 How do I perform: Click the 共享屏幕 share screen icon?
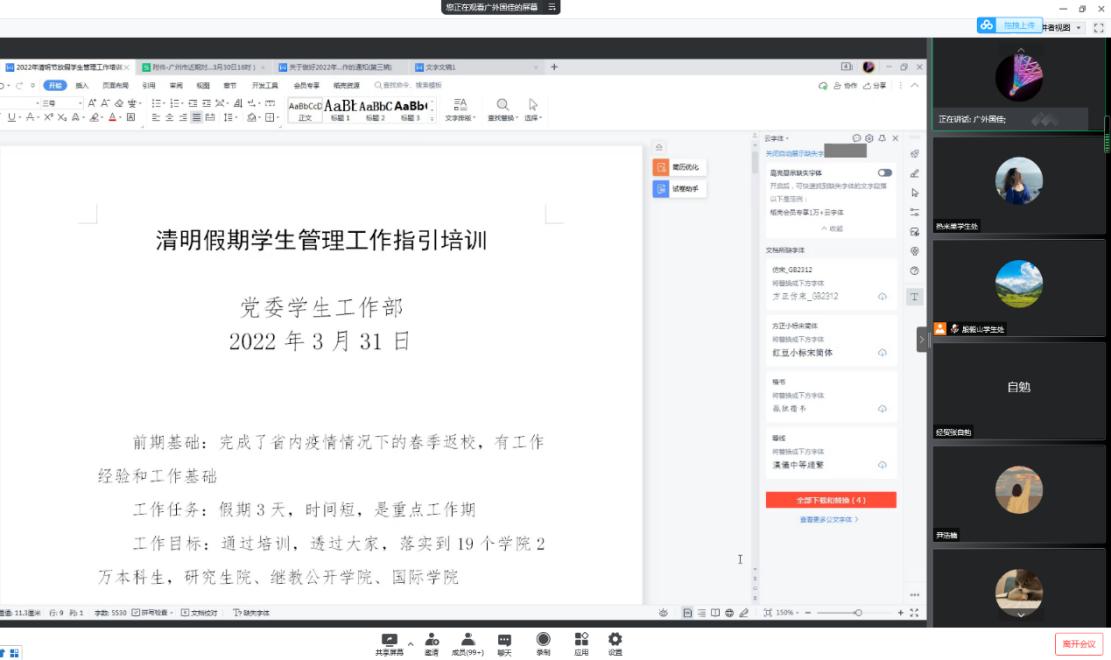[x=390, y=642]
